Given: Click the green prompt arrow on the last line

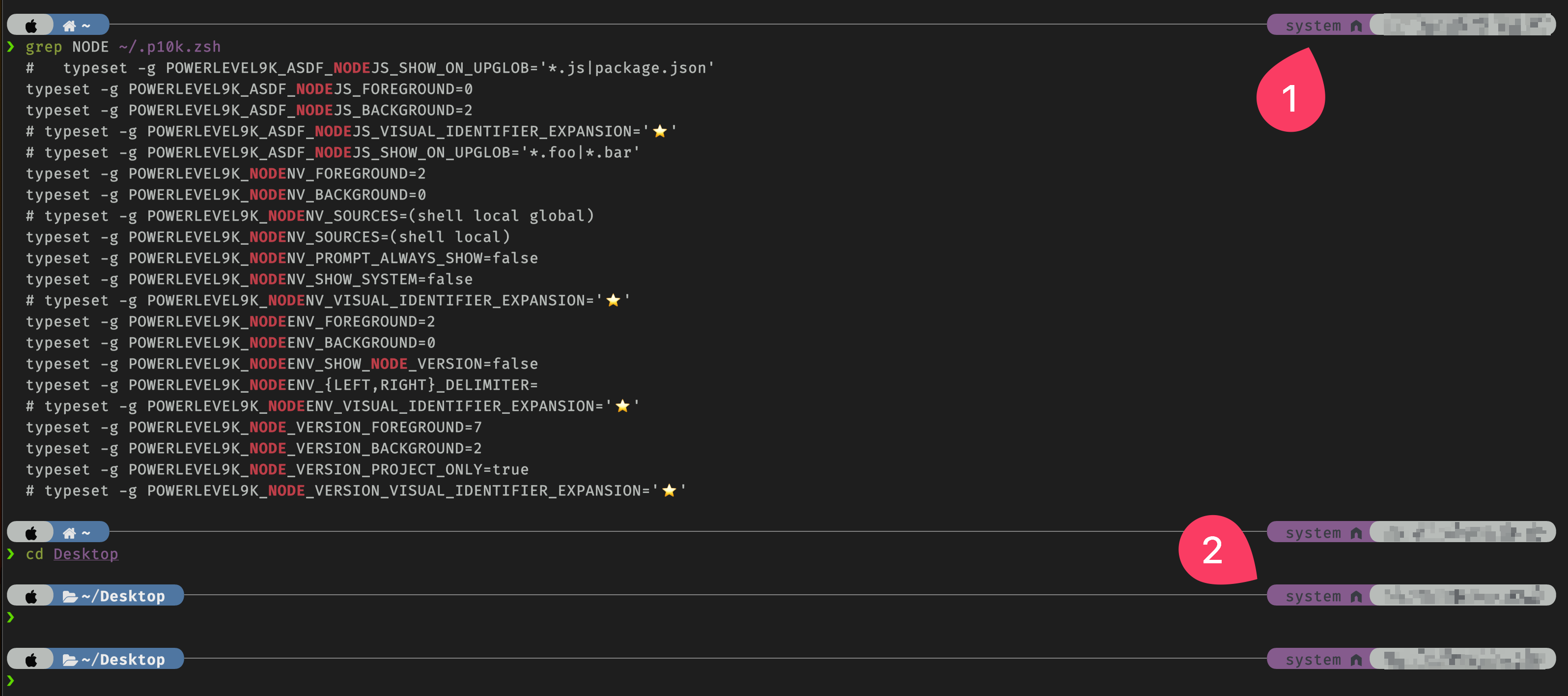Looking at the screenshot, I should point(10,681).
